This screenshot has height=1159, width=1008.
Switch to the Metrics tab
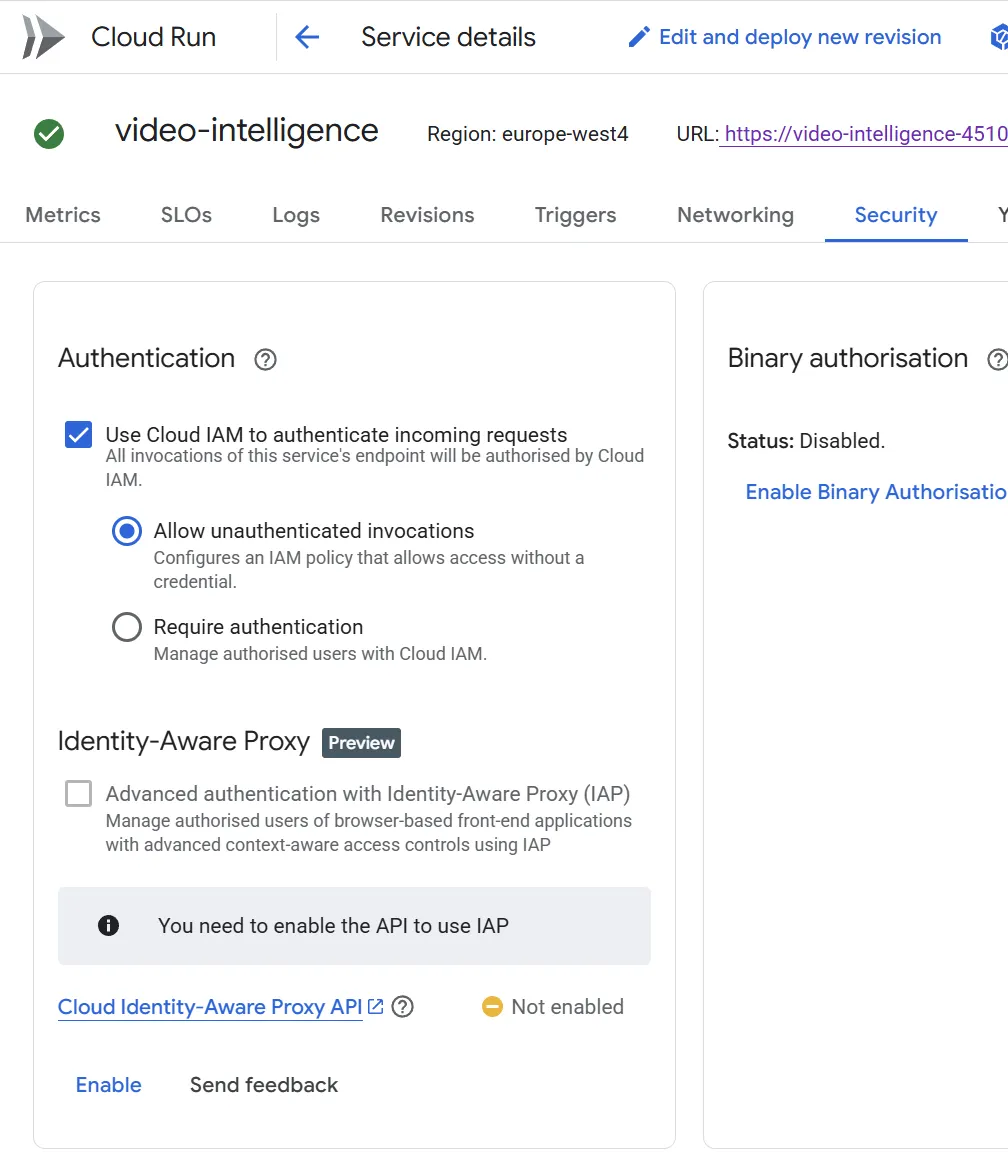coord(62,215)
